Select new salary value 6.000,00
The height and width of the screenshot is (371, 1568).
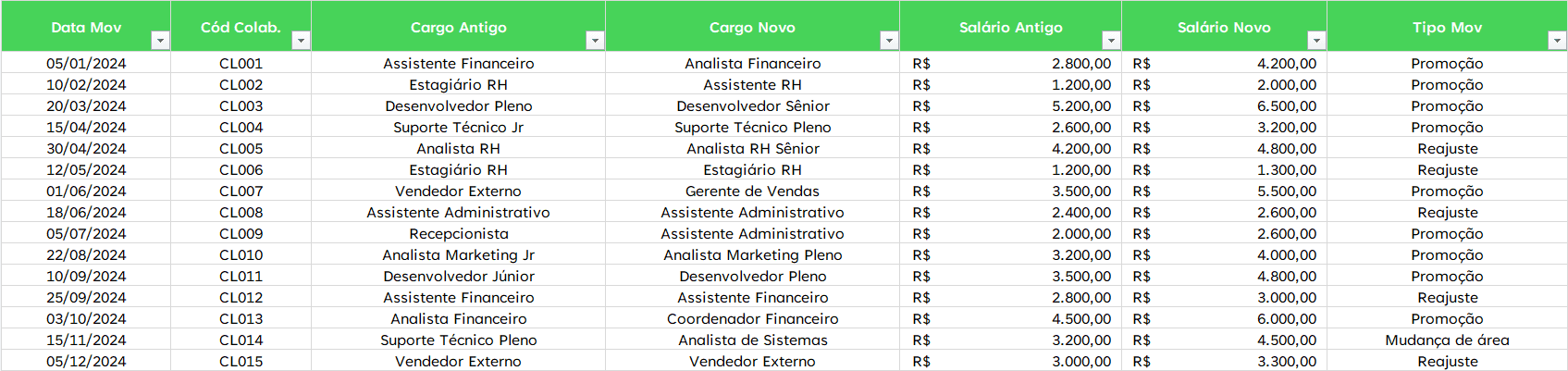(1286, 319)
